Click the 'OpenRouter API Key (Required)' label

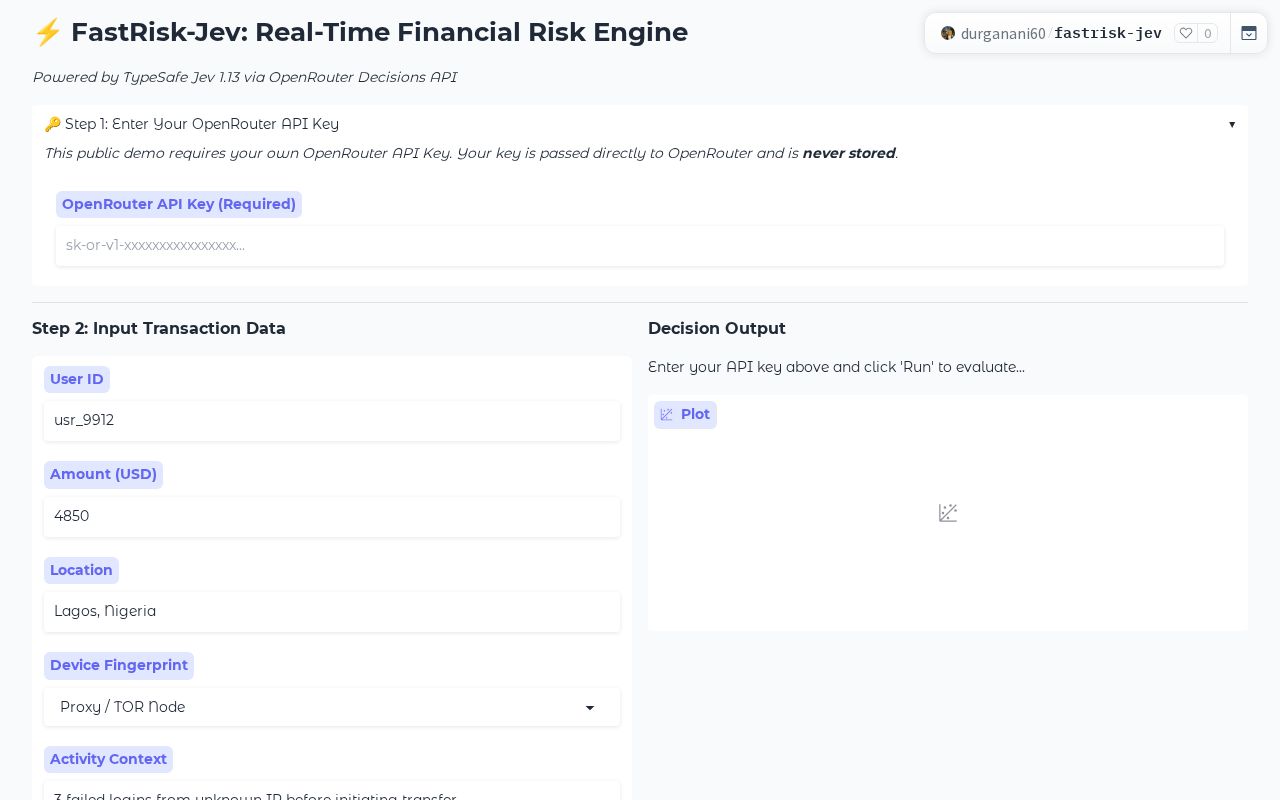click(179, 204)
